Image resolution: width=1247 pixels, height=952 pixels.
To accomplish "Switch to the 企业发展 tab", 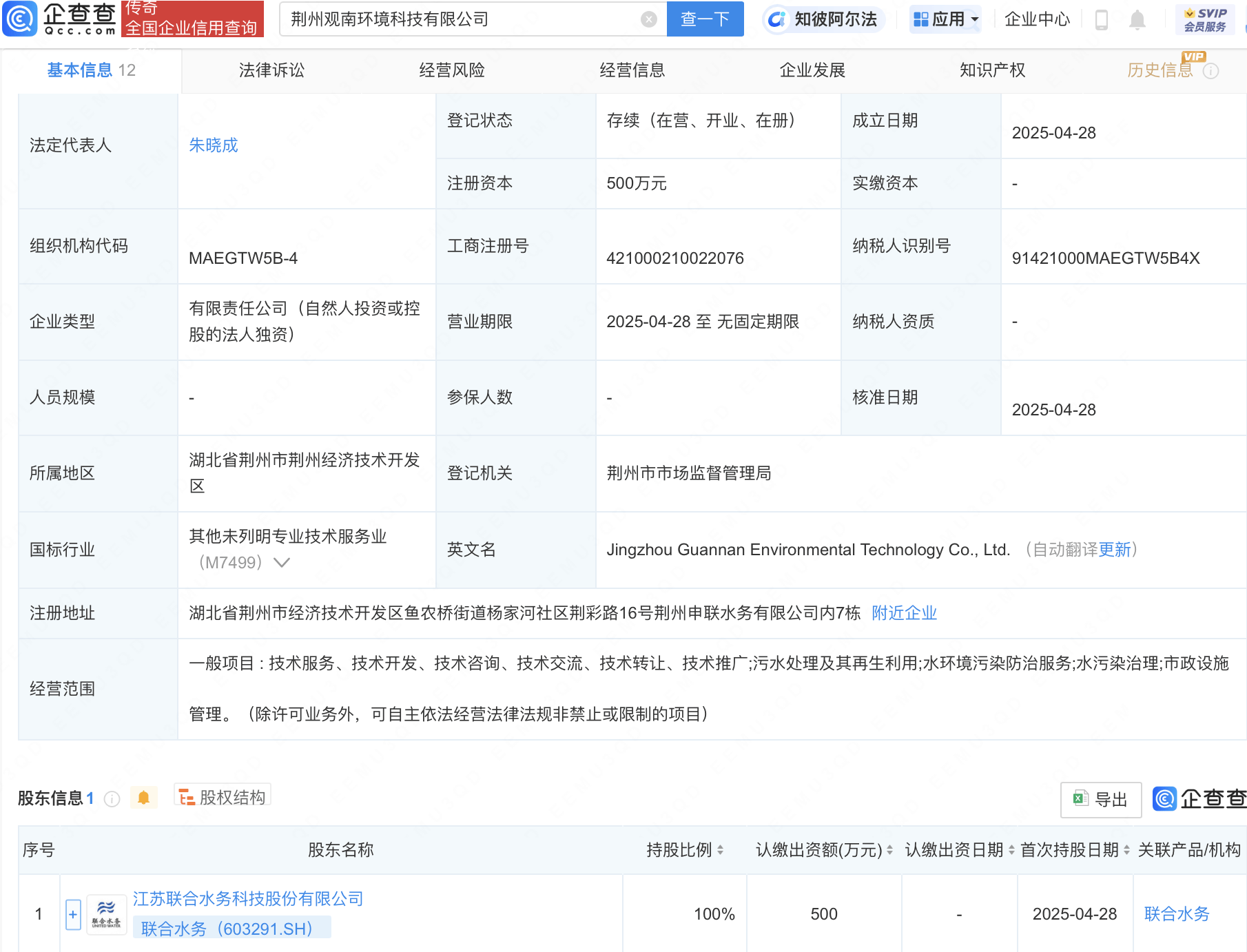I will click(812, 70).
